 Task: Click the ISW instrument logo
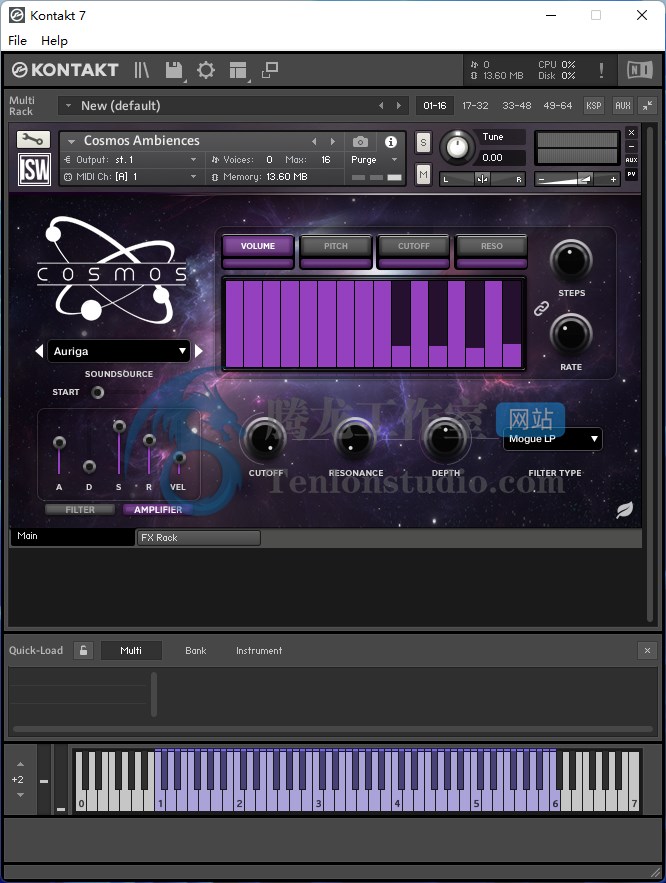[34, 169]
